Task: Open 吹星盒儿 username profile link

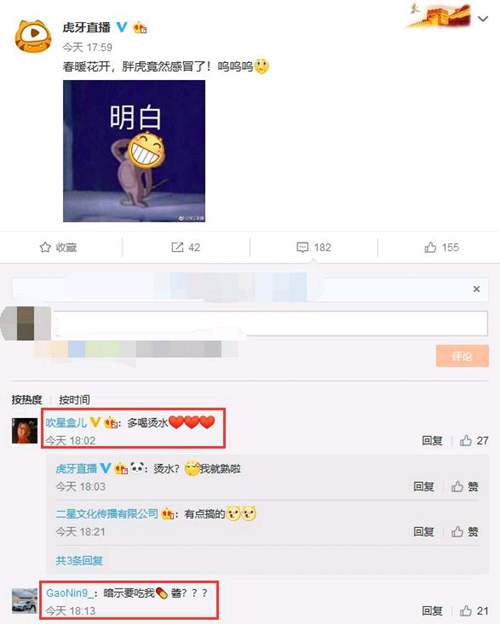Action: [x=66, y=422]
